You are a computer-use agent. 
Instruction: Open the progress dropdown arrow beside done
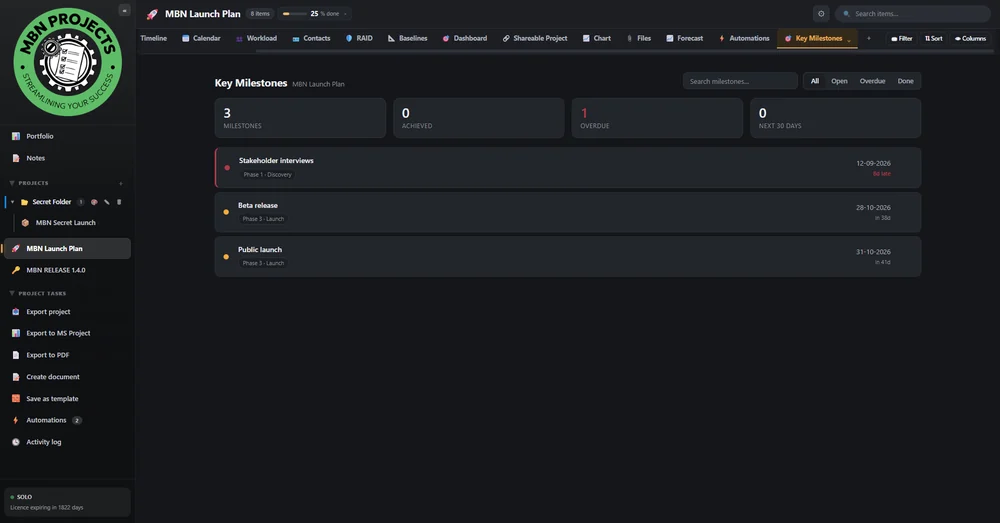point(346,13)
